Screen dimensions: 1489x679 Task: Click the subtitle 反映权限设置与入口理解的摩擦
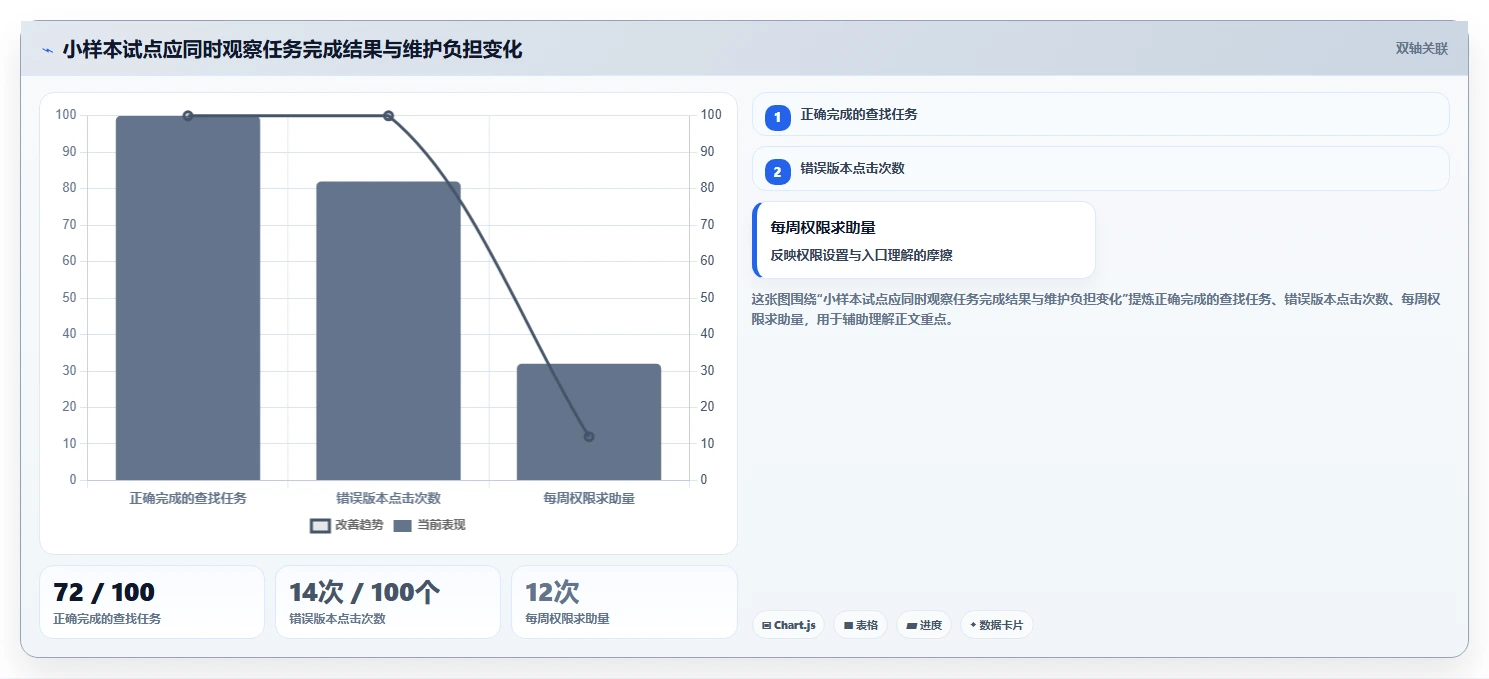pos(861,255)
